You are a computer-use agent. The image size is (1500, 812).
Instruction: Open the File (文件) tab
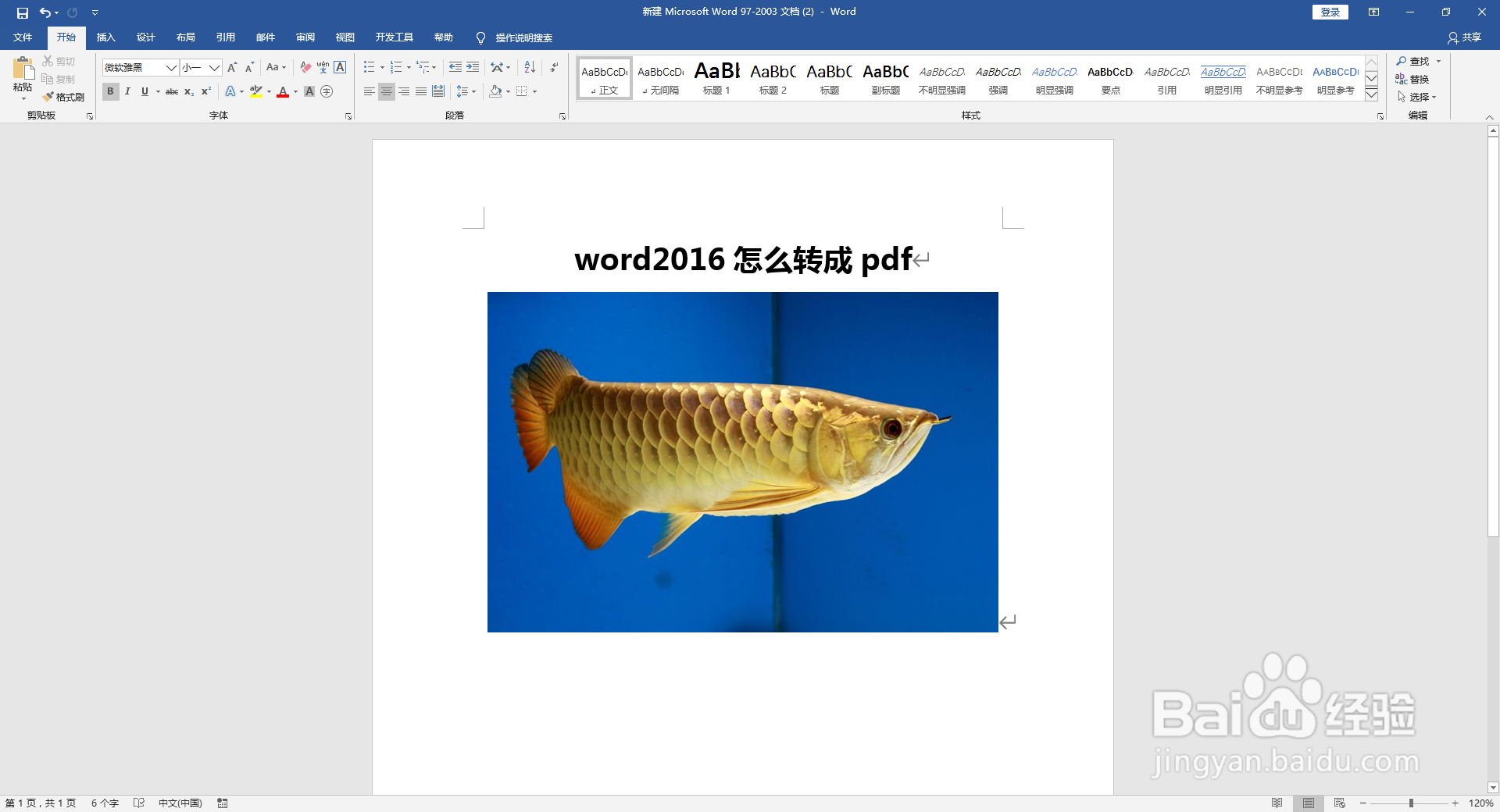[x=23, y=37]
